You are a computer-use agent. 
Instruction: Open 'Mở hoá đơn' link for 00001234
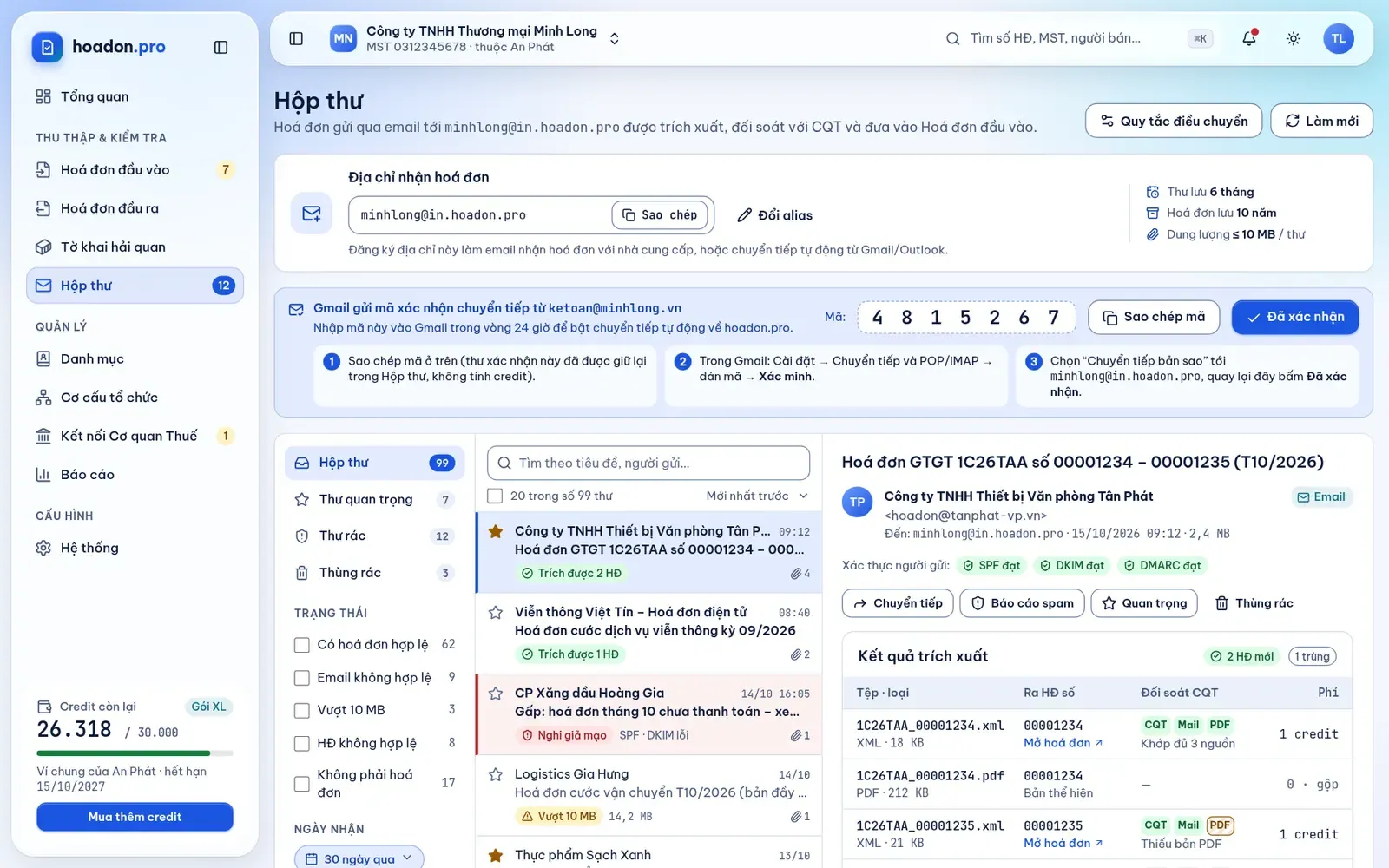pyautogui.click(x=1063, y=743)
